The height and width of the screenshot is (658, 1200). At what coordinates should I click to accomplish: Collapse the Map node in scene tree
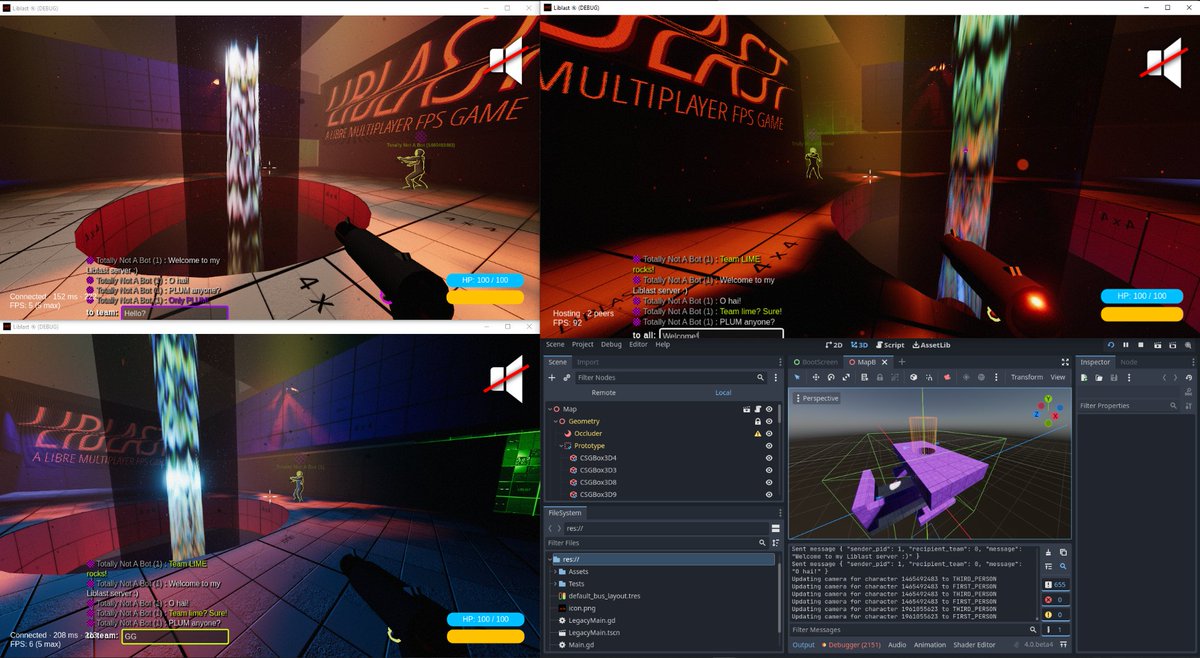coord(550,409)
